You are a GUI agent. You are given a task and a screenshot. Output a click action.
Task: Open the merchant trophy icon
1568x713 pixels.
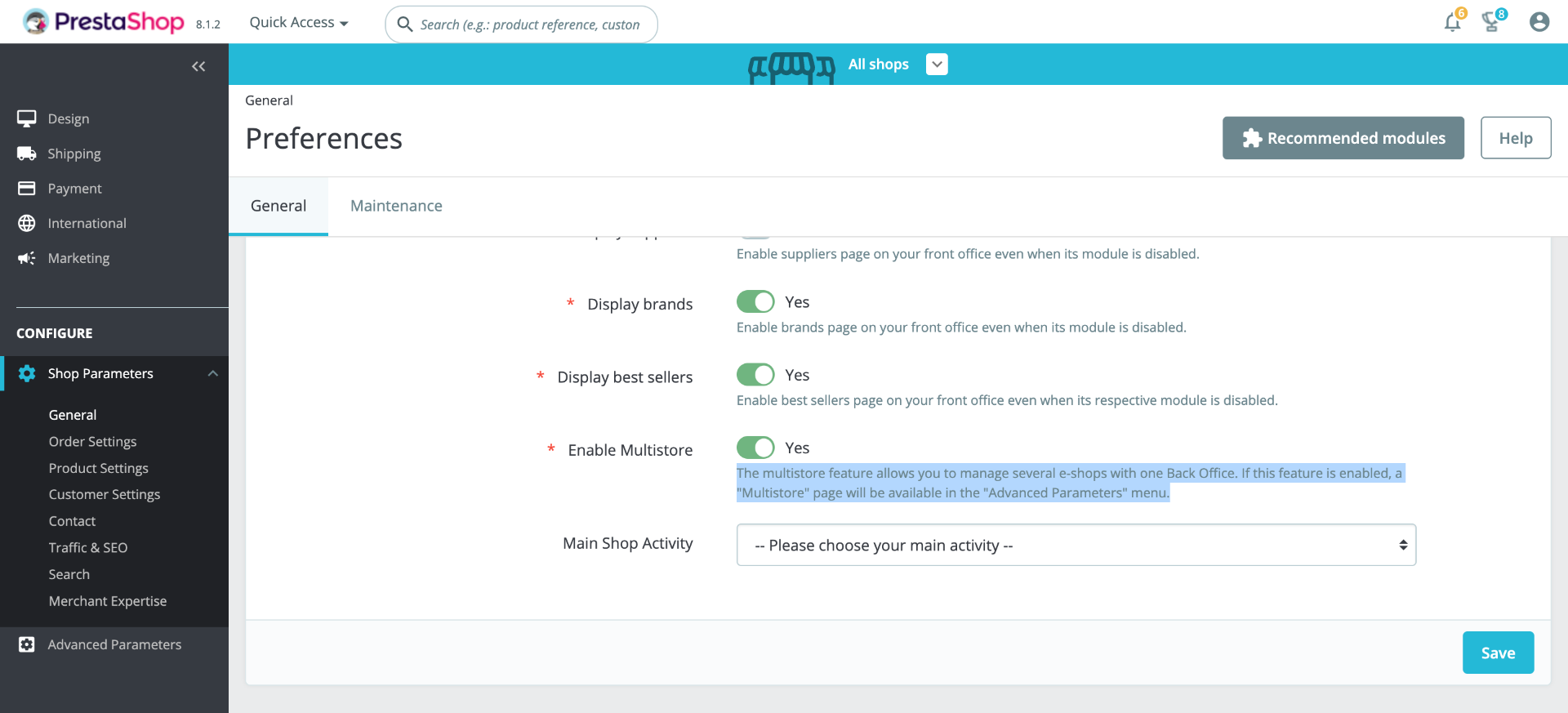(x=1492, y=22)
